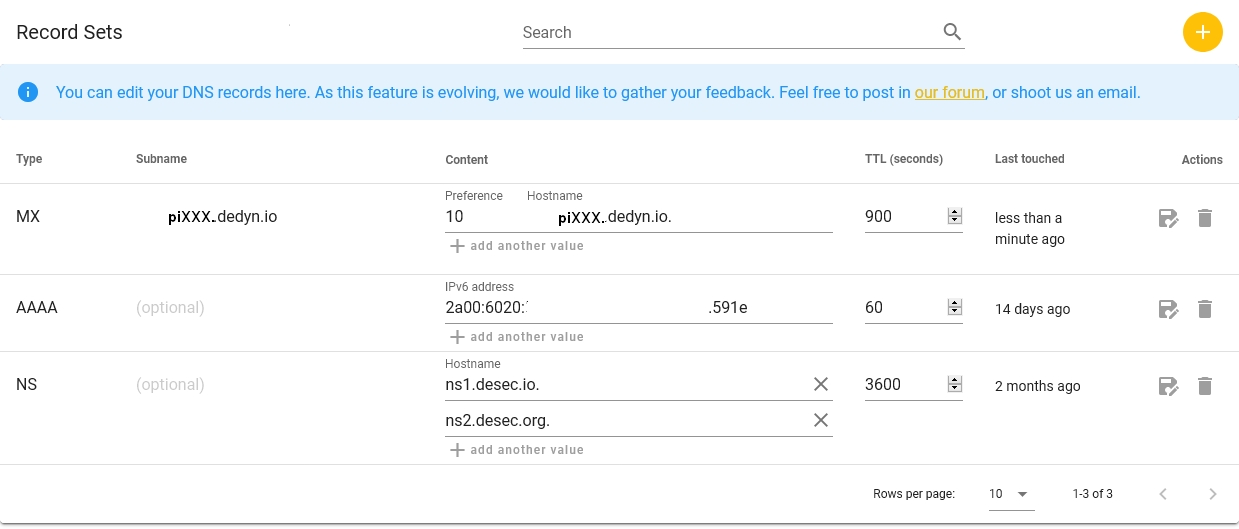
Task: Open the our forum link
Action: coord(949,92)
